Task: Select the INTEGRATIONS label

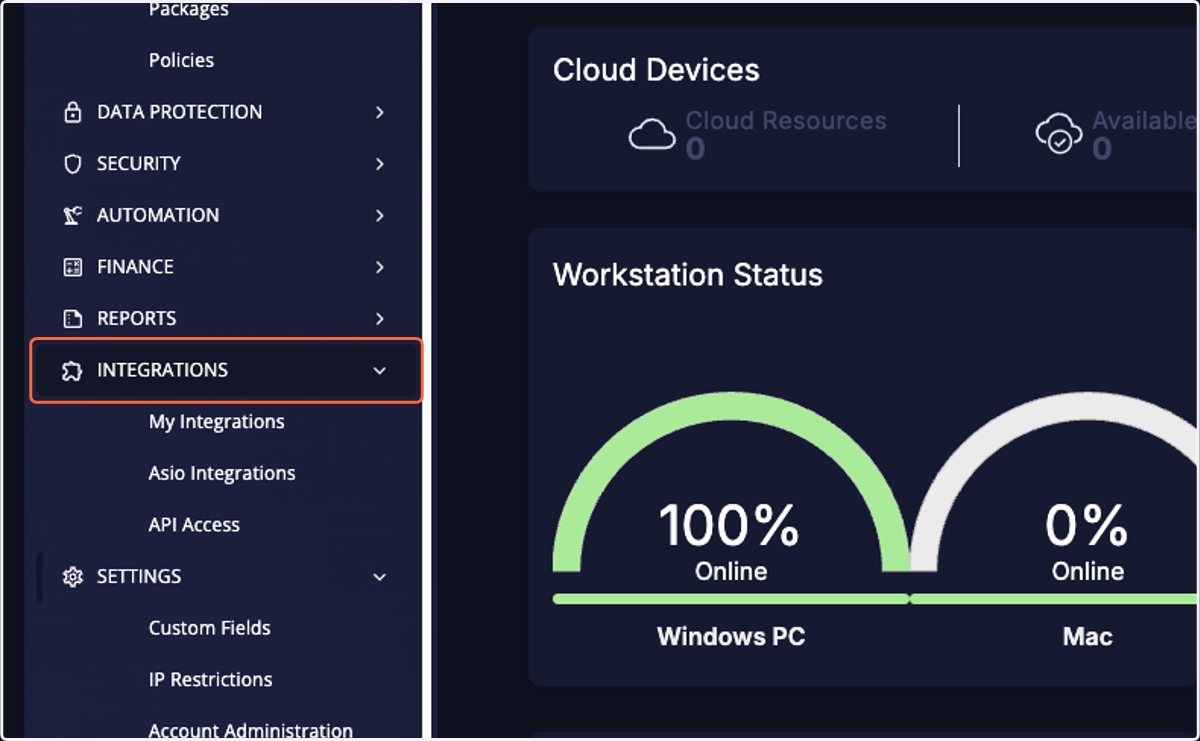Action: coord(162,370)
